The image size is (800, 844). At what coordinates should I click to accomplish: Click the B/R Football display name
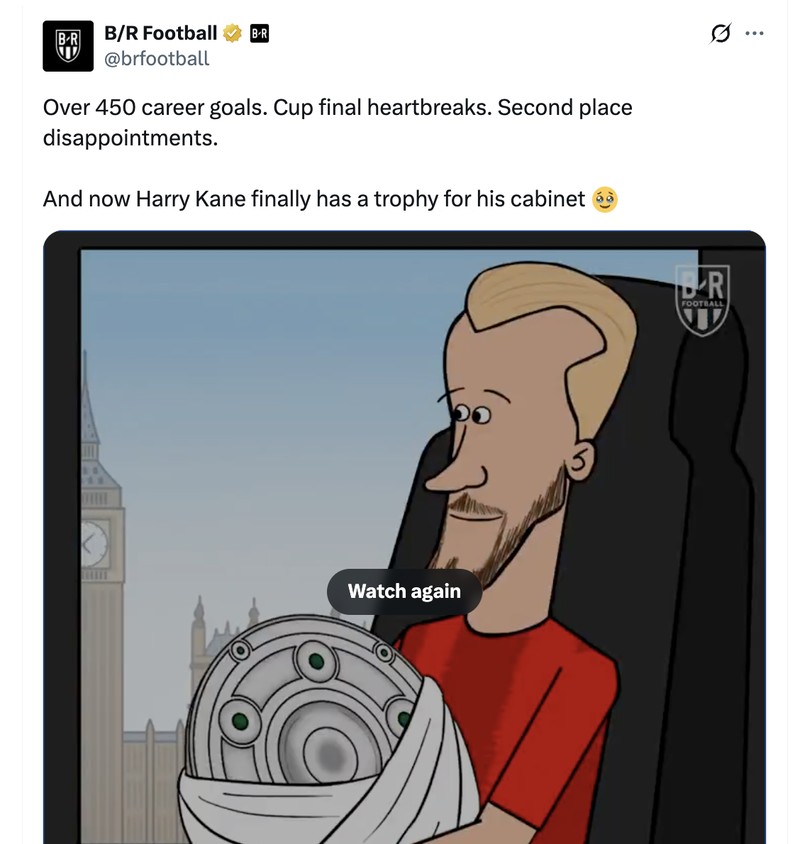click(x=160, y=31)
